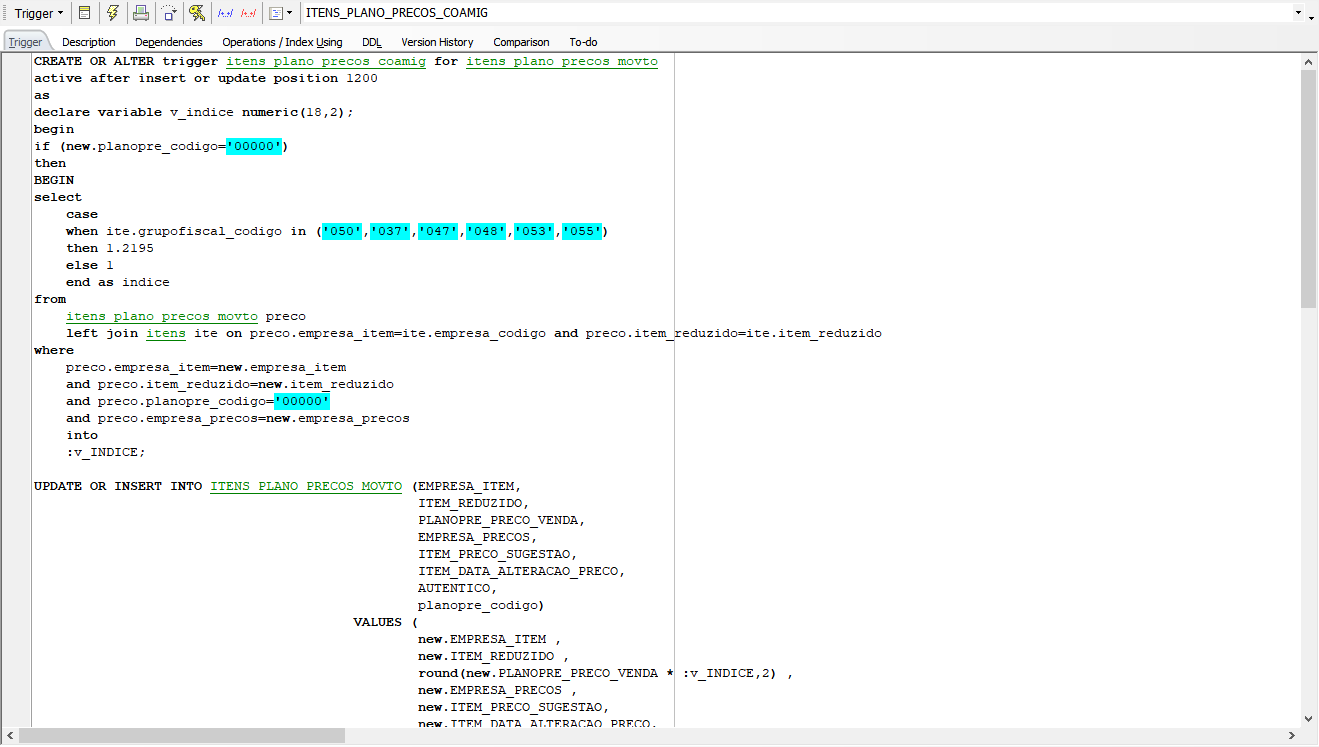Click position number 1200
Image resolution: width=1319 pixels, height=747 pixels.
362,78
